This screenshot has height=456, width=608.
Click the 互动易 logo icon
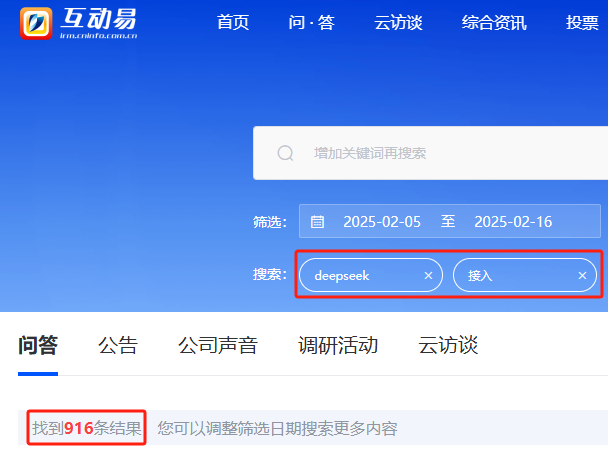(36, 23)
